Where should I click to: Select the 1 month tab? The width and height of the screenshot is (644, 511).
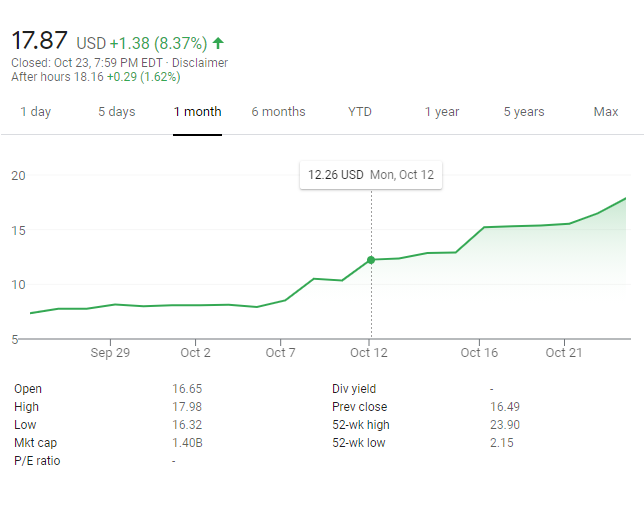[x=197, y=112]
